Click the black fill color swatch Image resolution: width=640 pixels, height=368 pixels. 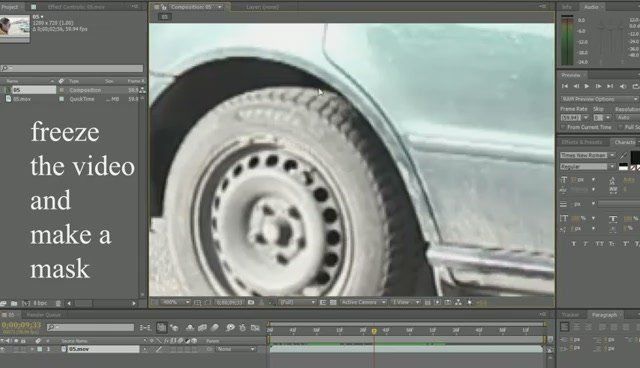tap(635, 157)
